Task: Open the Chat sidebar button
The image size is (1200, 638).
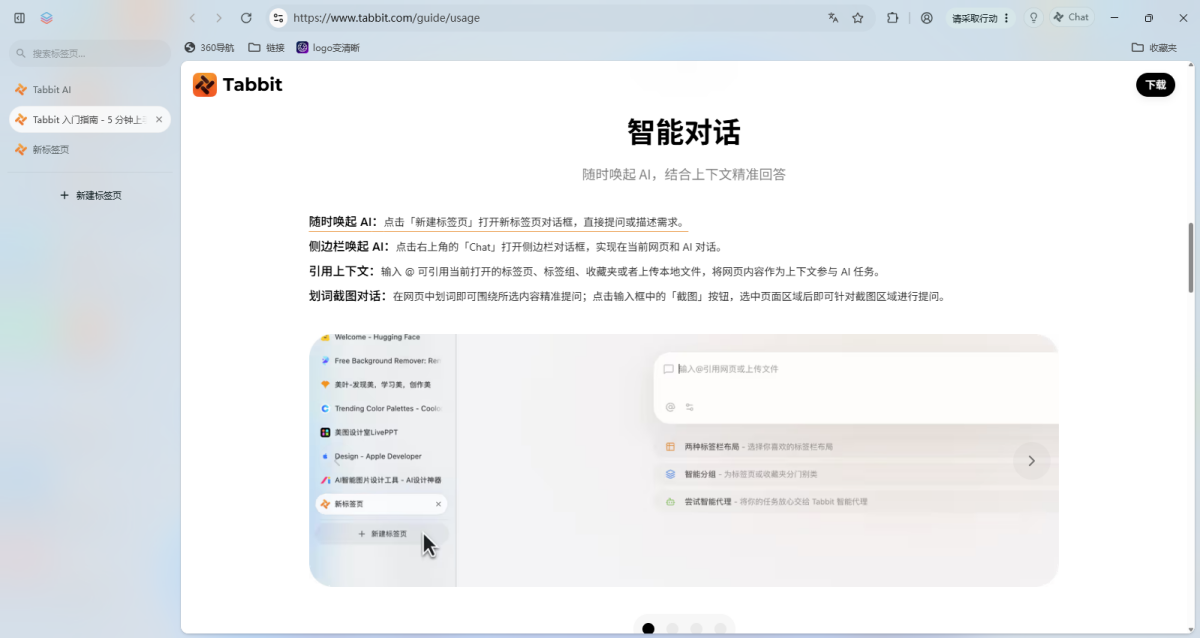Action: click(x=1071, y=18)
